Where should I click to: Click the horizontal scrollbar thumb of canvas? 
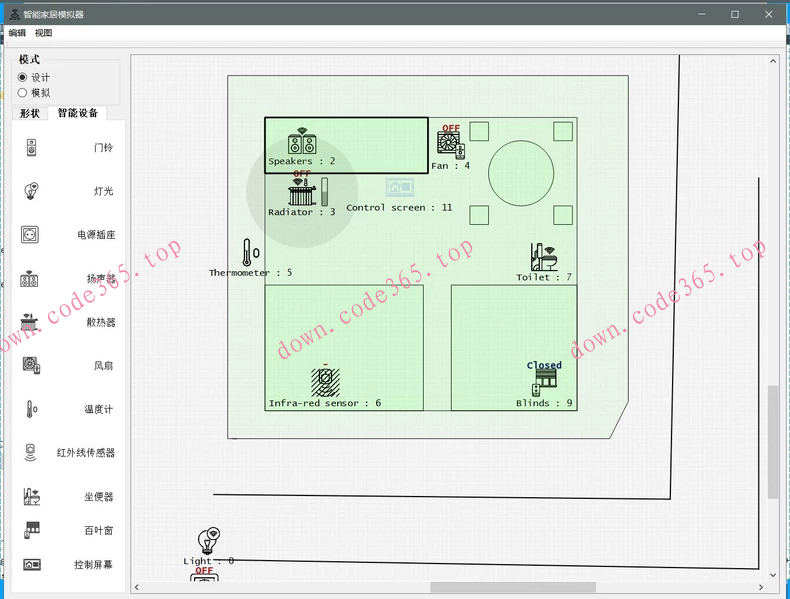coord(513,587)
